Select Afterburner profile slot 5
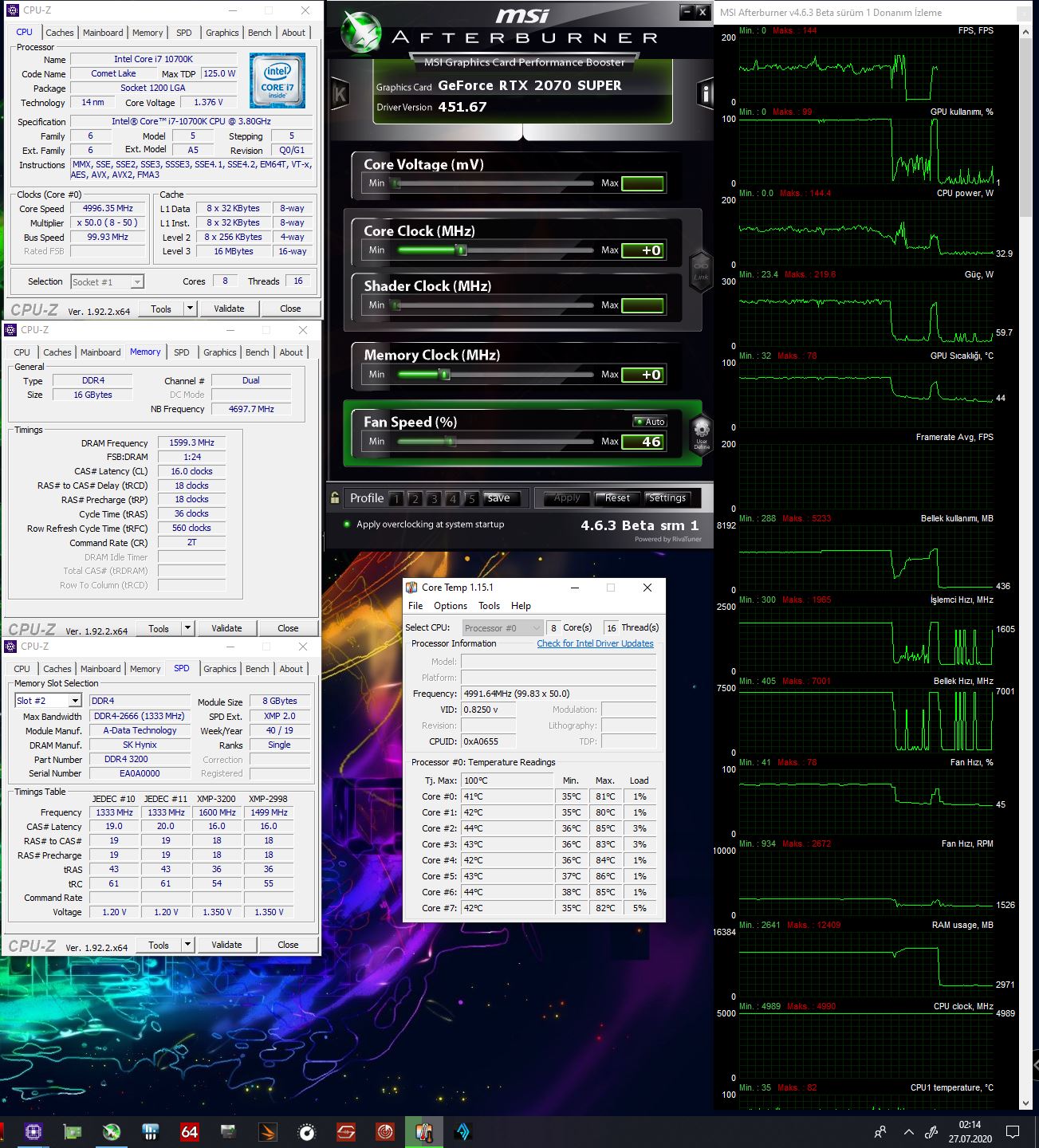The height and width of the screenshot is (1148, 1039). [472, 499]
